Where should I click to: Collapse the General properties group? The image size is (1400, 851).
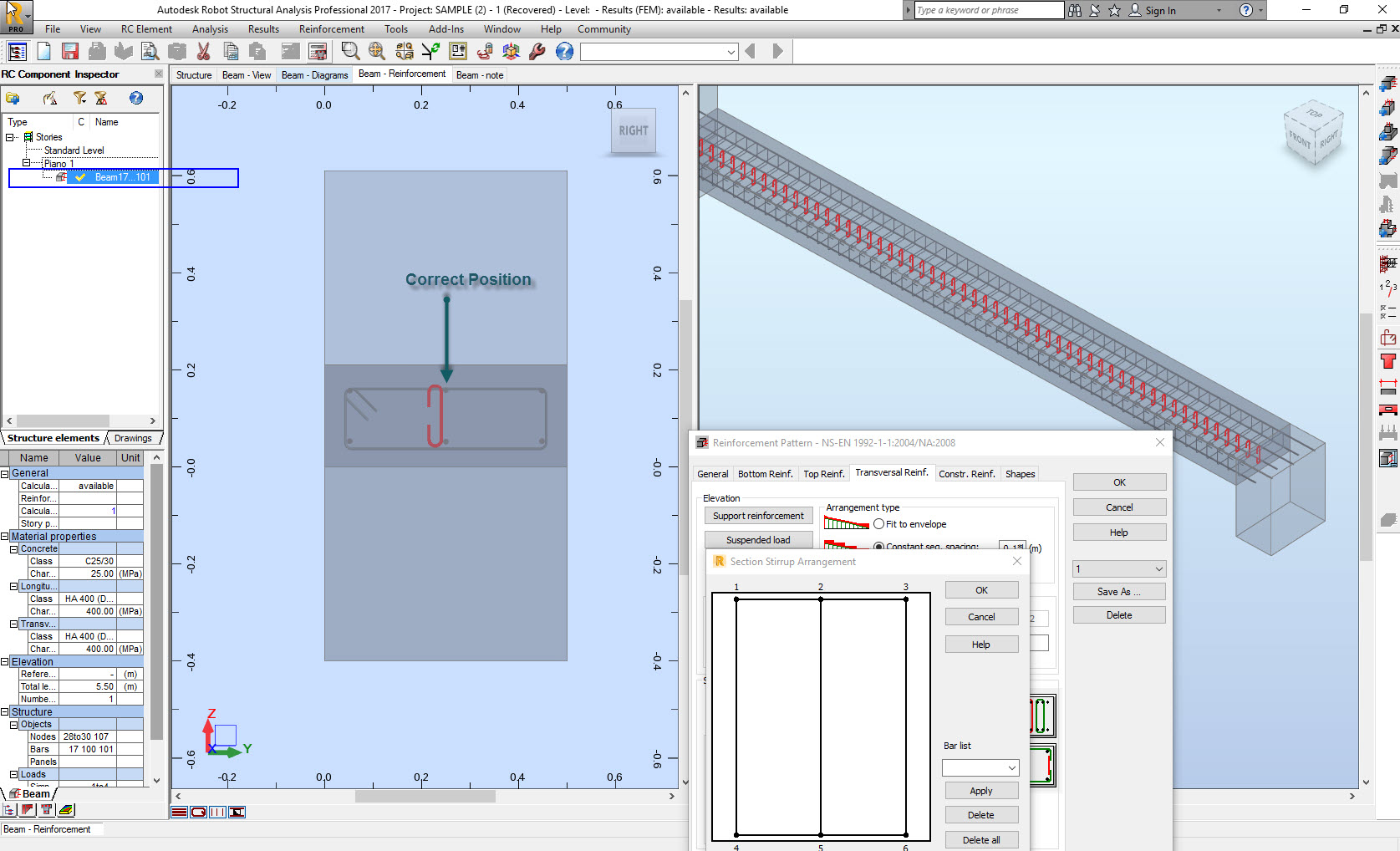click(x=5, y=473)
